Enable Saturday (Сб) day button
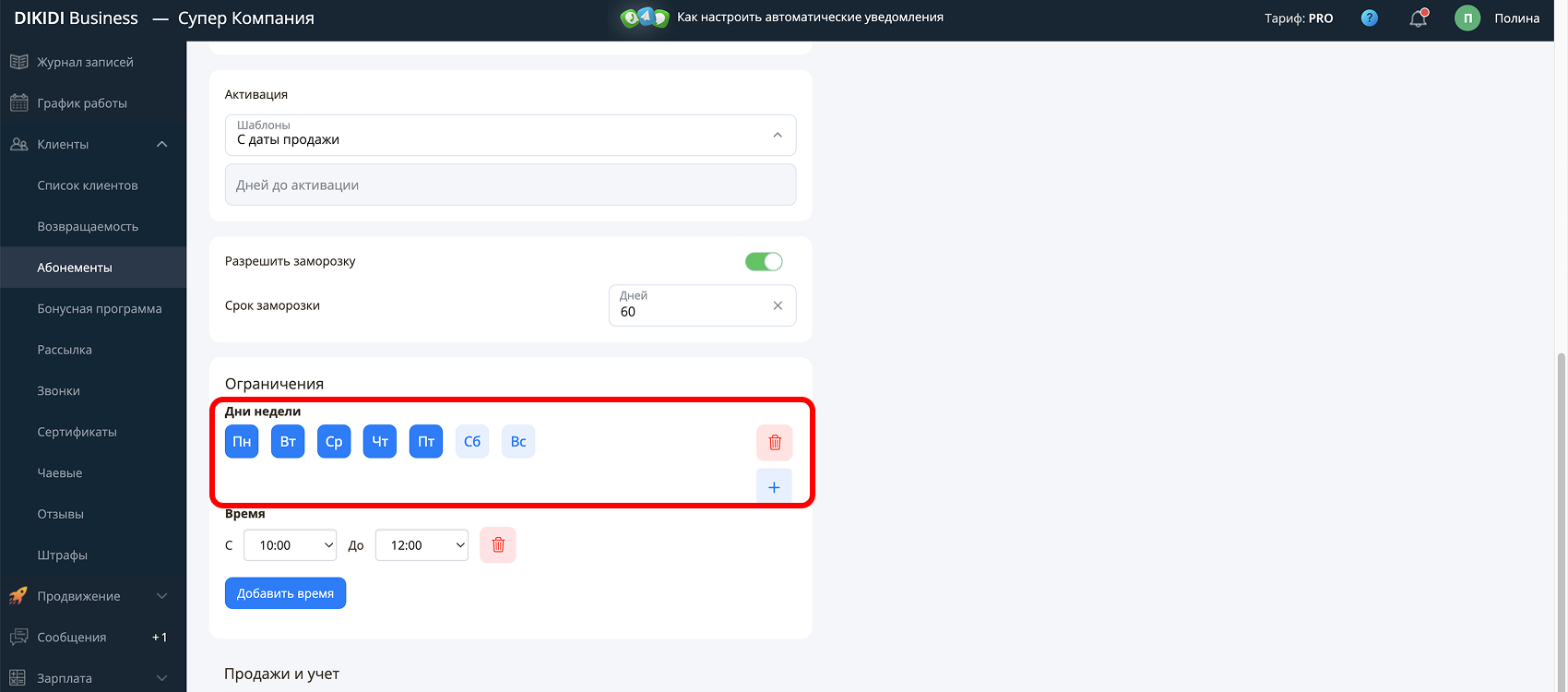Image resolution: width=1568 pixels, height=692 pixels. pos(472,441)
